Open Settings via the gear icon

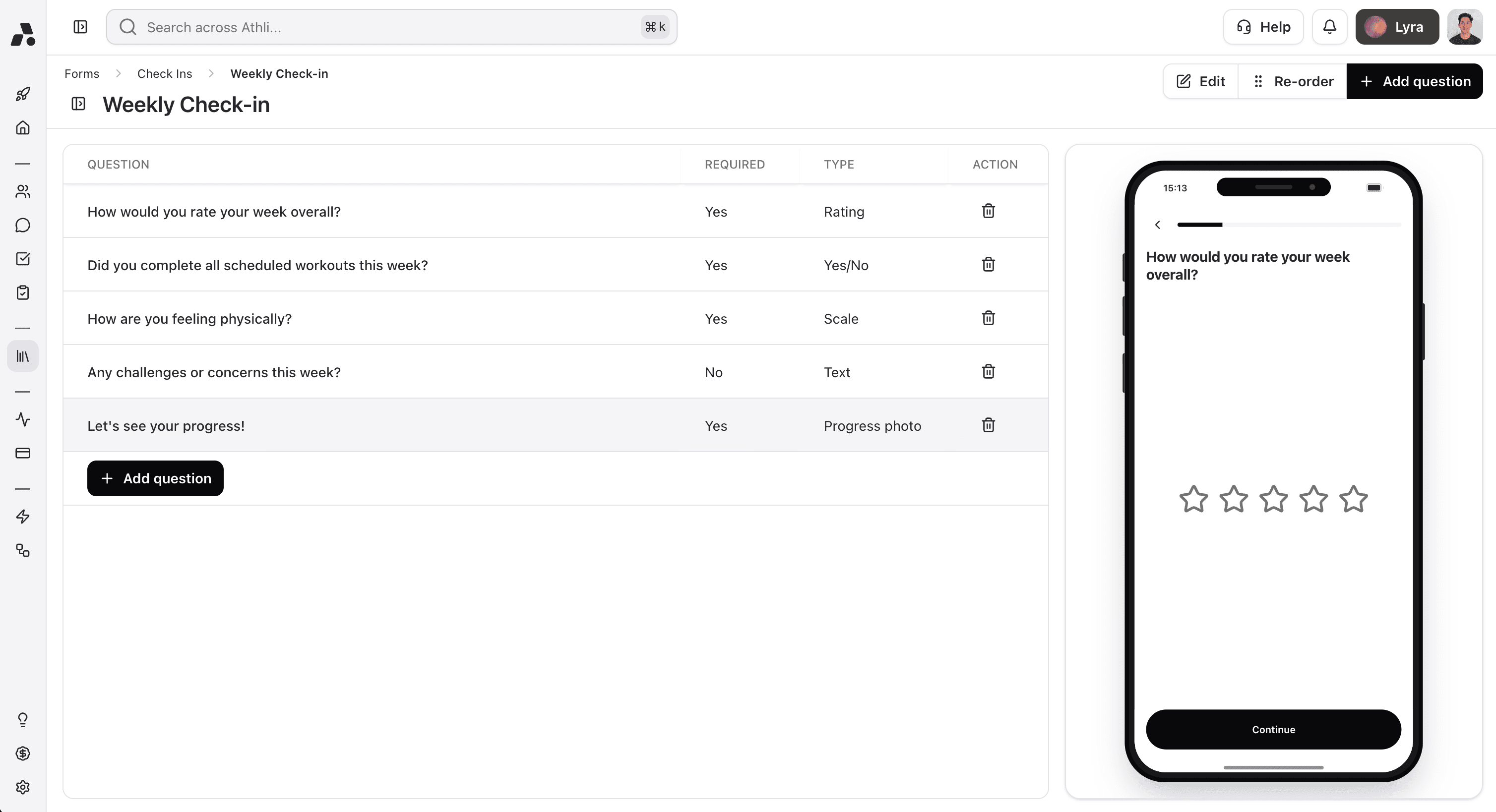pyautogui.click(x=23, y=787)
